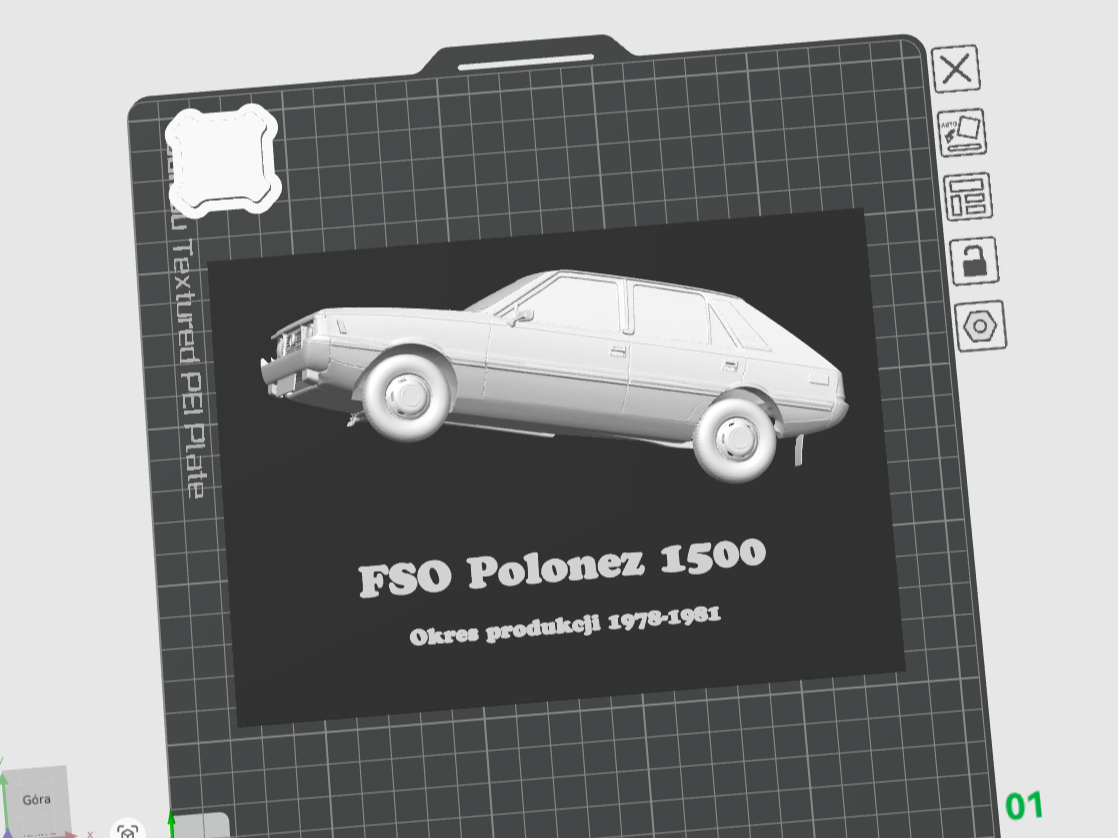Click the 'FSO Polonez 1500' text object
The image size is (1118, 838).
(562, 566)
